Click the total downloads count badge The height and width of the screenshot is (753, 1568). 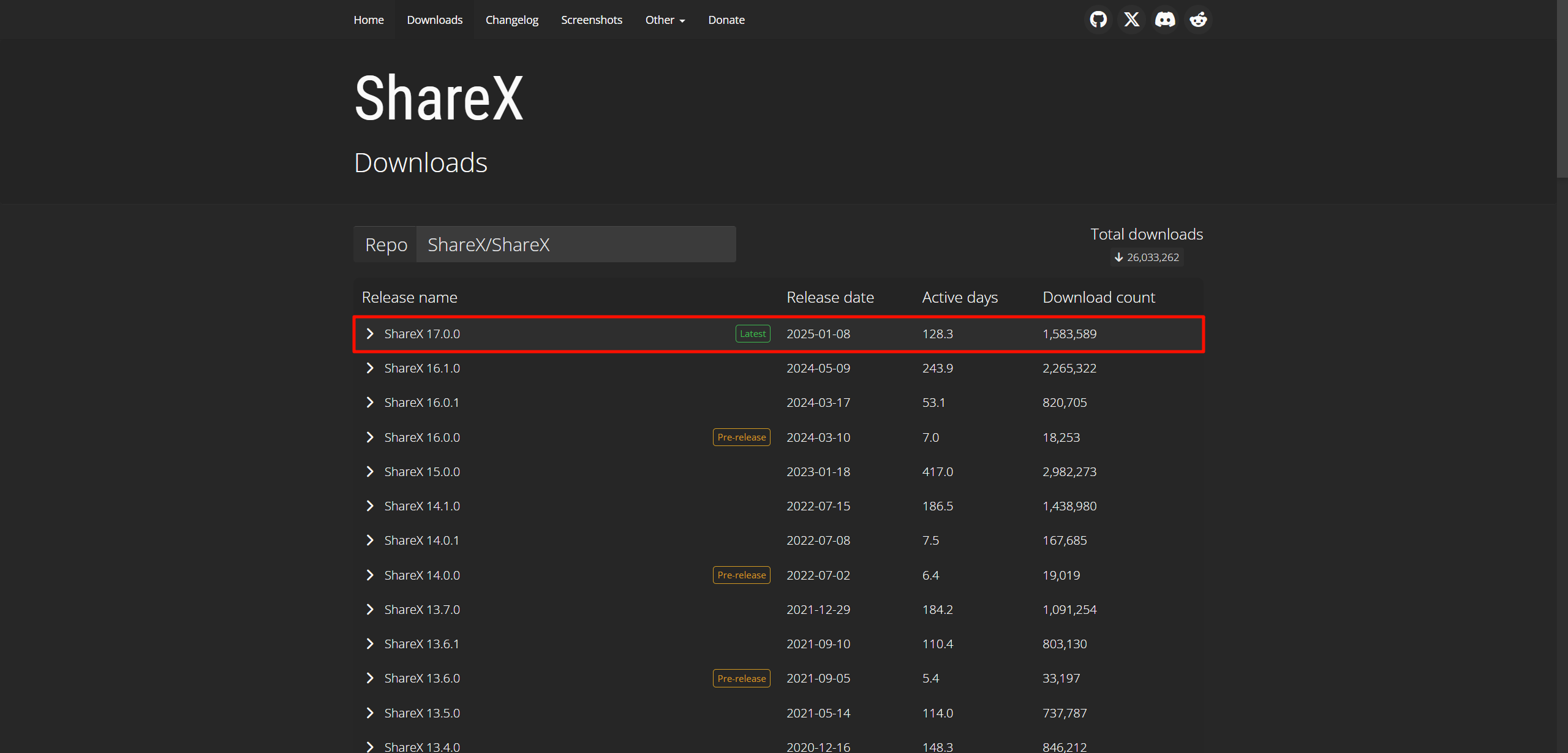pyautogui.click(x=1147, y=257)
